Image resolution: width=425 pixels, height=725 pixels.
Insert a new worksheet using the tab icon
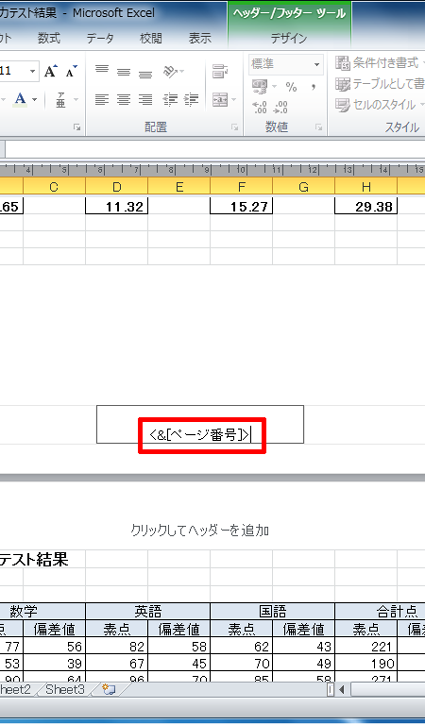click(x=109, y=690)
